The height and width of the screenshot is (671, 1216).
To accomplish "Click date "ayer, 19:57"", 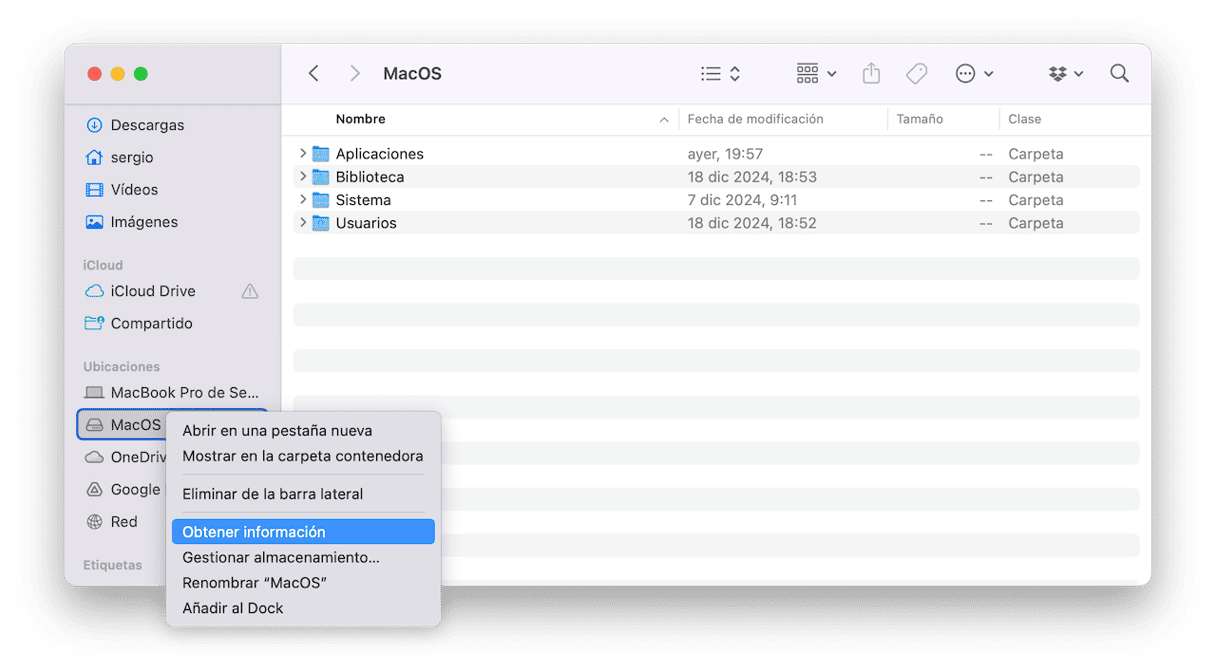I will 725,154.
